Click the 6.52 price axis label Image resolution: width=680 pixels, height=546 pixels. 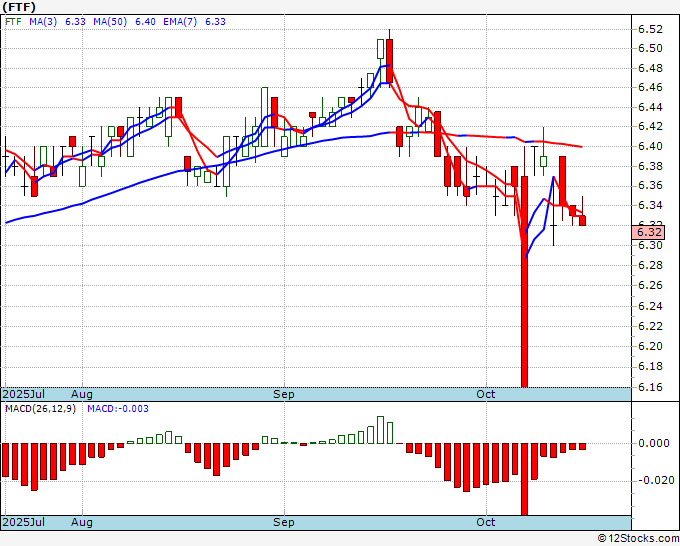[x=650, y=29]
